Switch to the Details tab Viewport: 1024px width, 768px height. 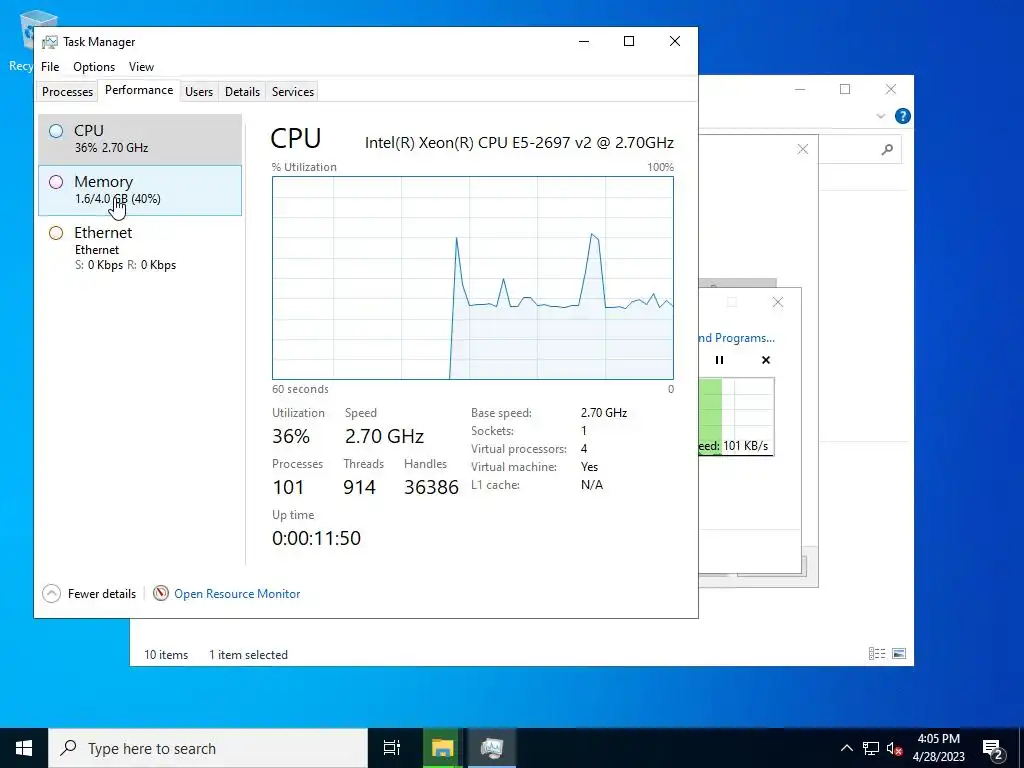242,91
